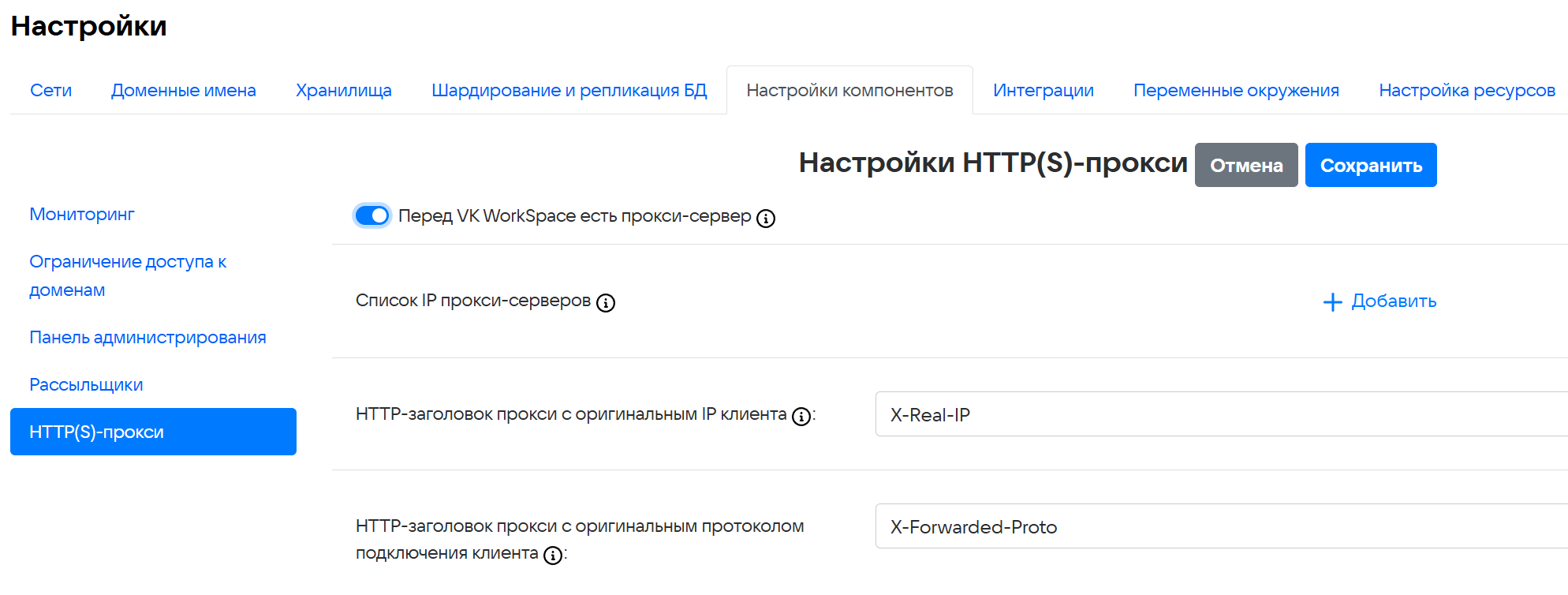Click the Сохранить button

(1370, 166)
